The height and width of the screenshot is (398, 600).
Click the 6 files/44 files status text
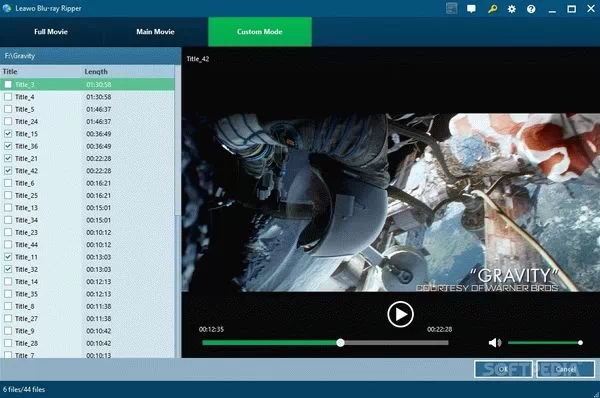24,390
